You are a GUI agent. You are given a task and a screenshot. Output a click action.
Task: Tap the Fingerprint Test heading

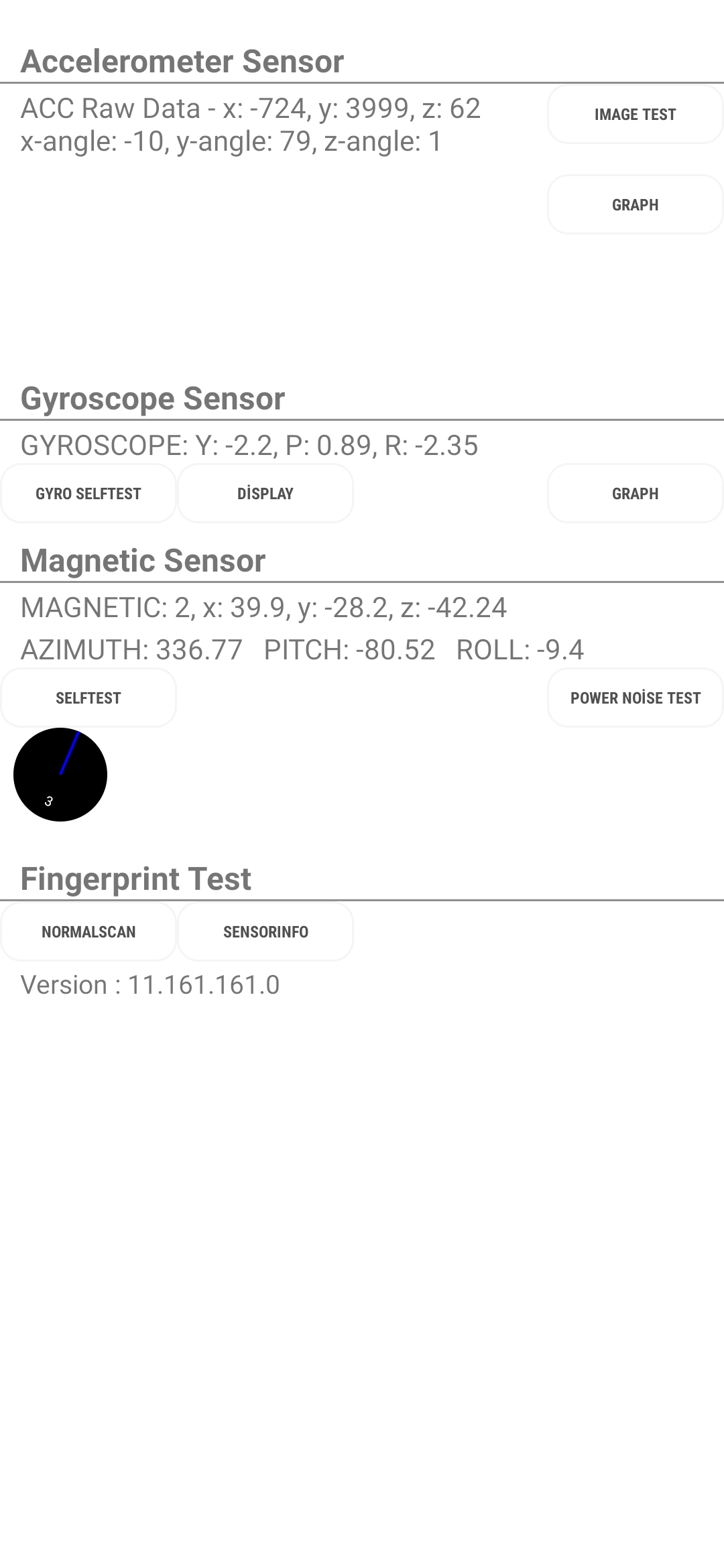tap(136, 879)
